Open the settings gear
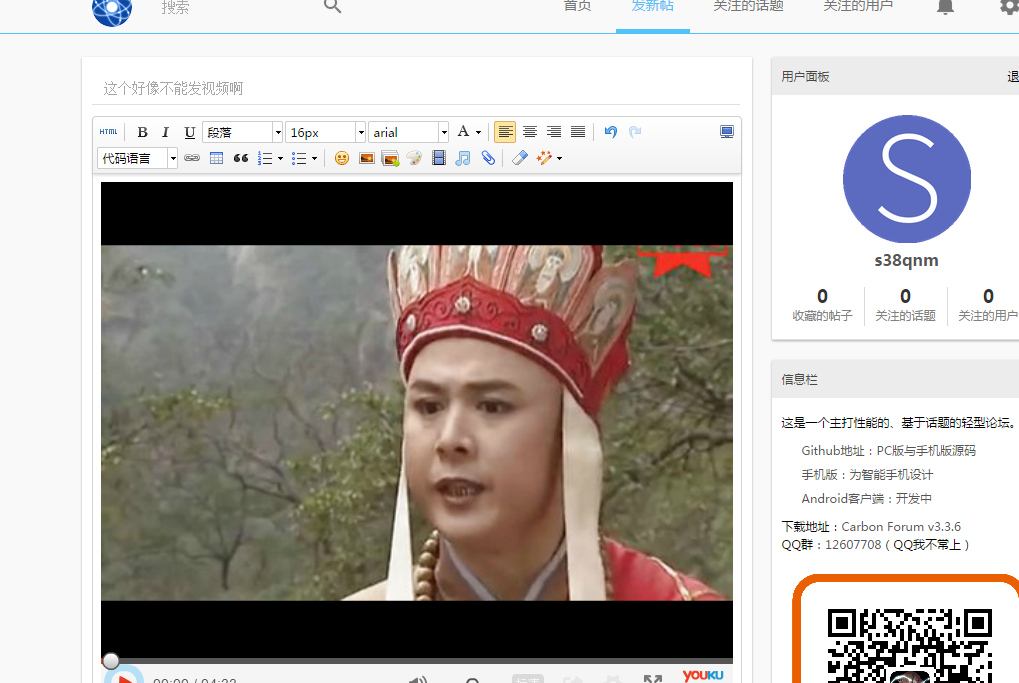This screenshot has height=683, width=1019. pyautogui.click(x=1009, y=7)
